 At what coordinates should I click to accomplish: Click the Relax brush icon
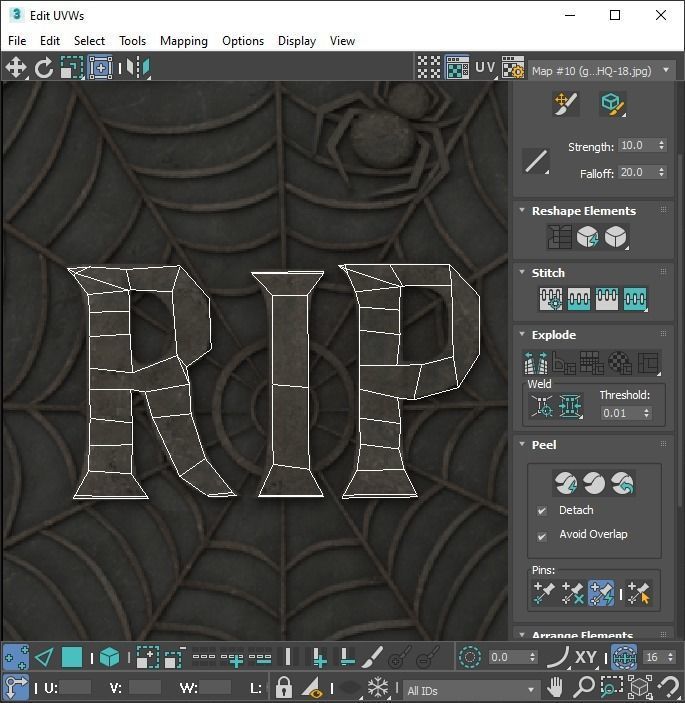click(x=613, y=104)
